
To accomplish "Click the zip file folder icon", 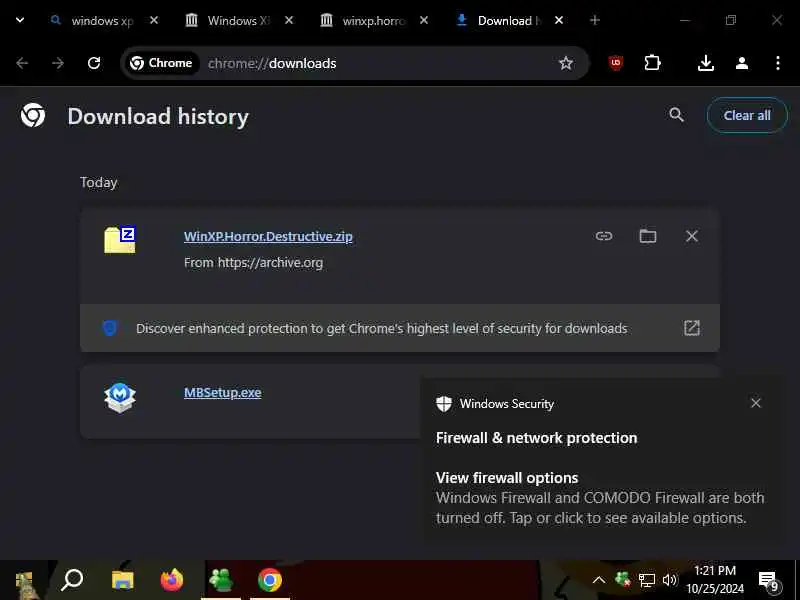I will point(120,240).
